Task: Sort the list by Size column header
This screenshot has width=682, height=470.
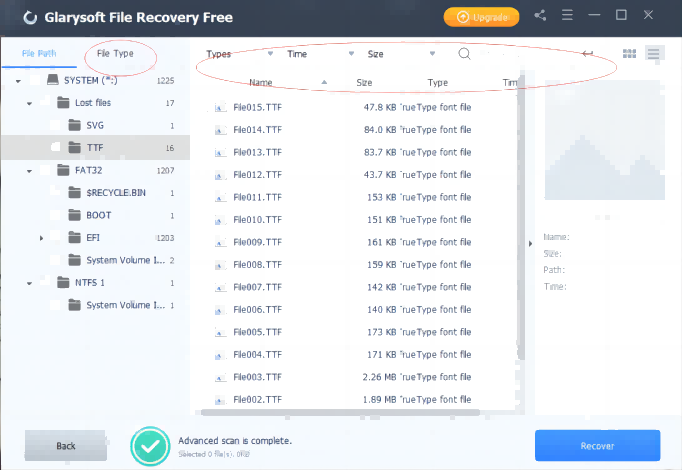Action: (364, 83)
